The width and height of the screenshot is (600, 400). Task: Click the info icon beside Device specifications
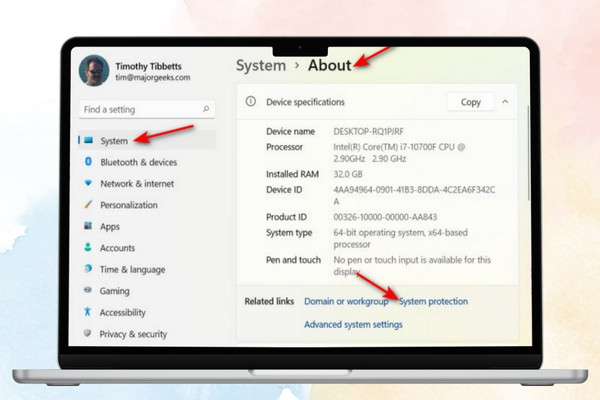251,101
